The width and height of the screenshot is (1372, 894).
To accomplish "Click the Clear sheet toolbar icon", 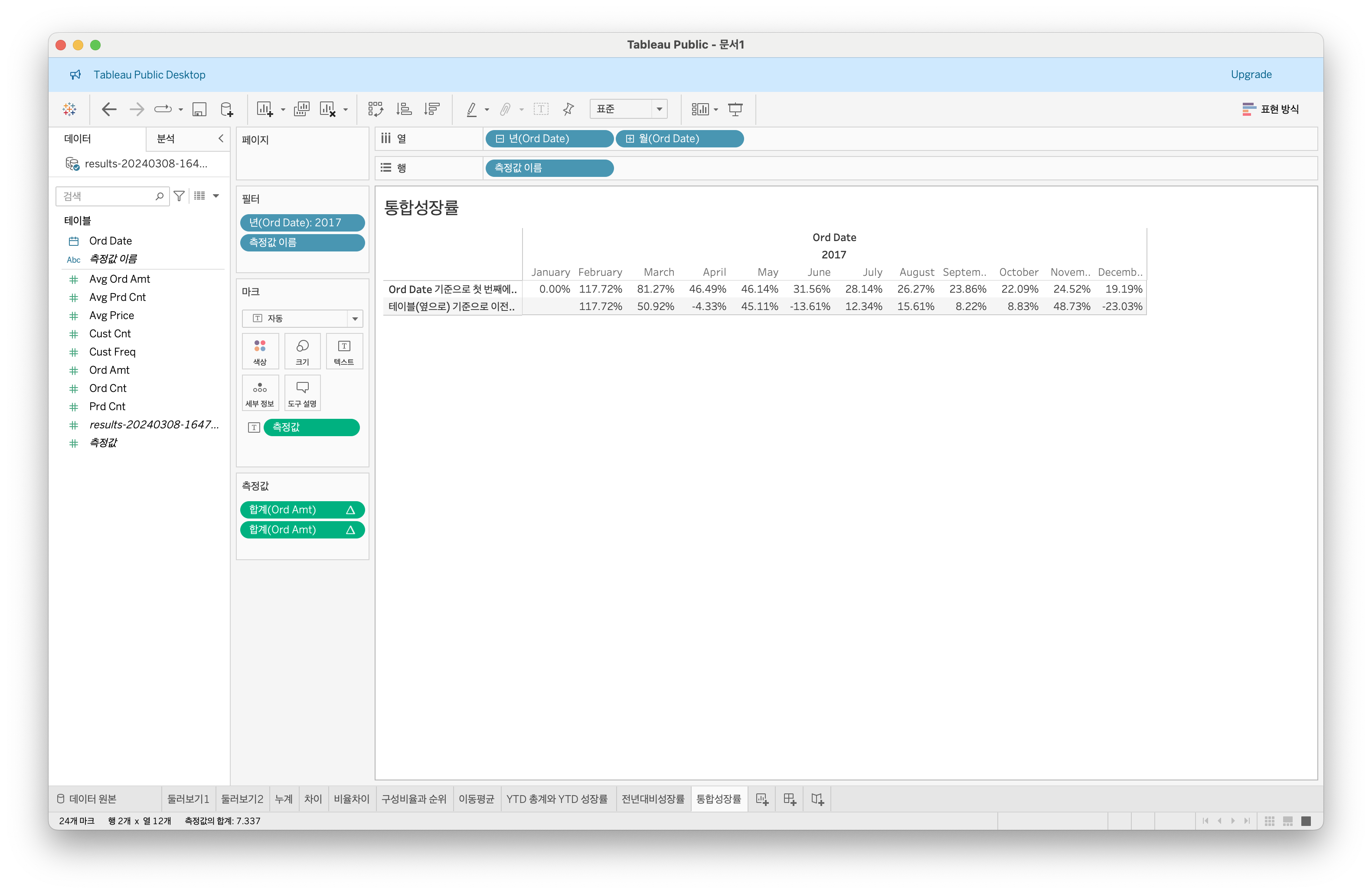I will tap(328, 109).
